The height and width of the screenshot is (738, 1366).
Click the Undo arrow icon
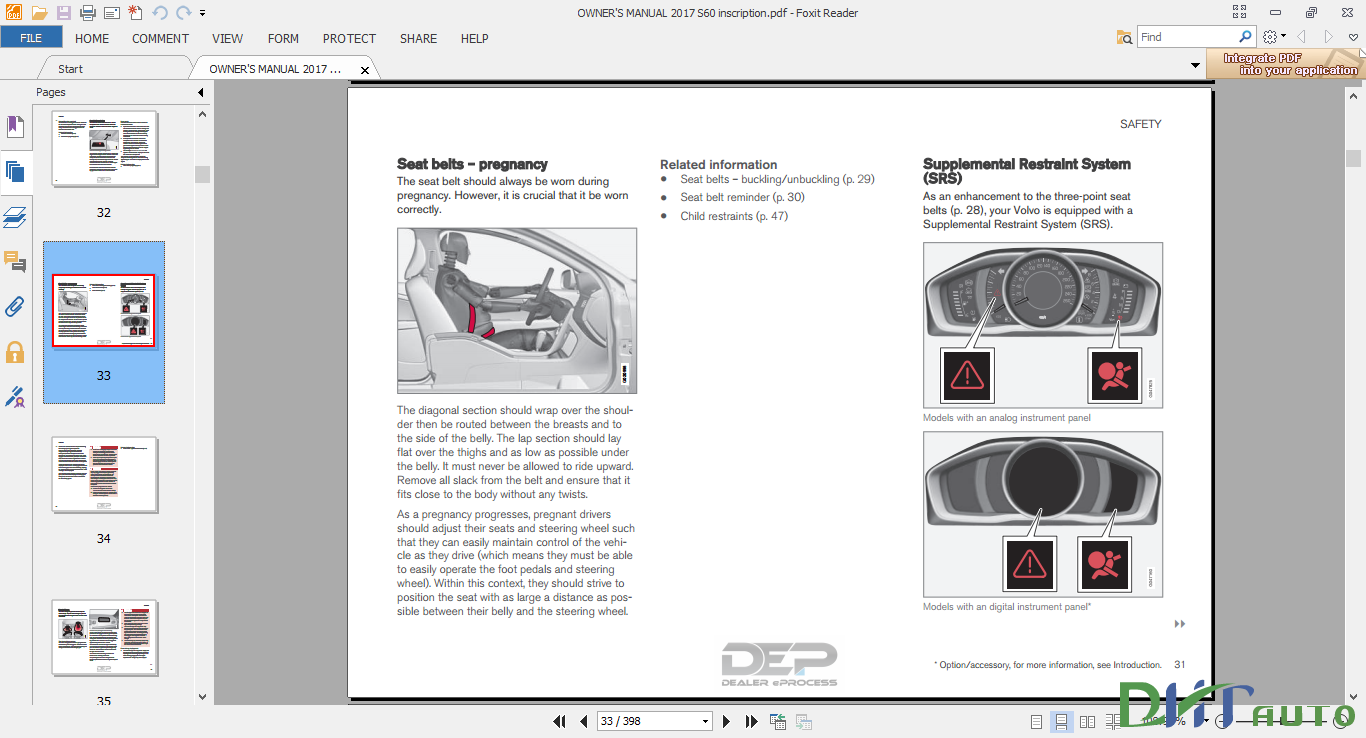[158, 12]
